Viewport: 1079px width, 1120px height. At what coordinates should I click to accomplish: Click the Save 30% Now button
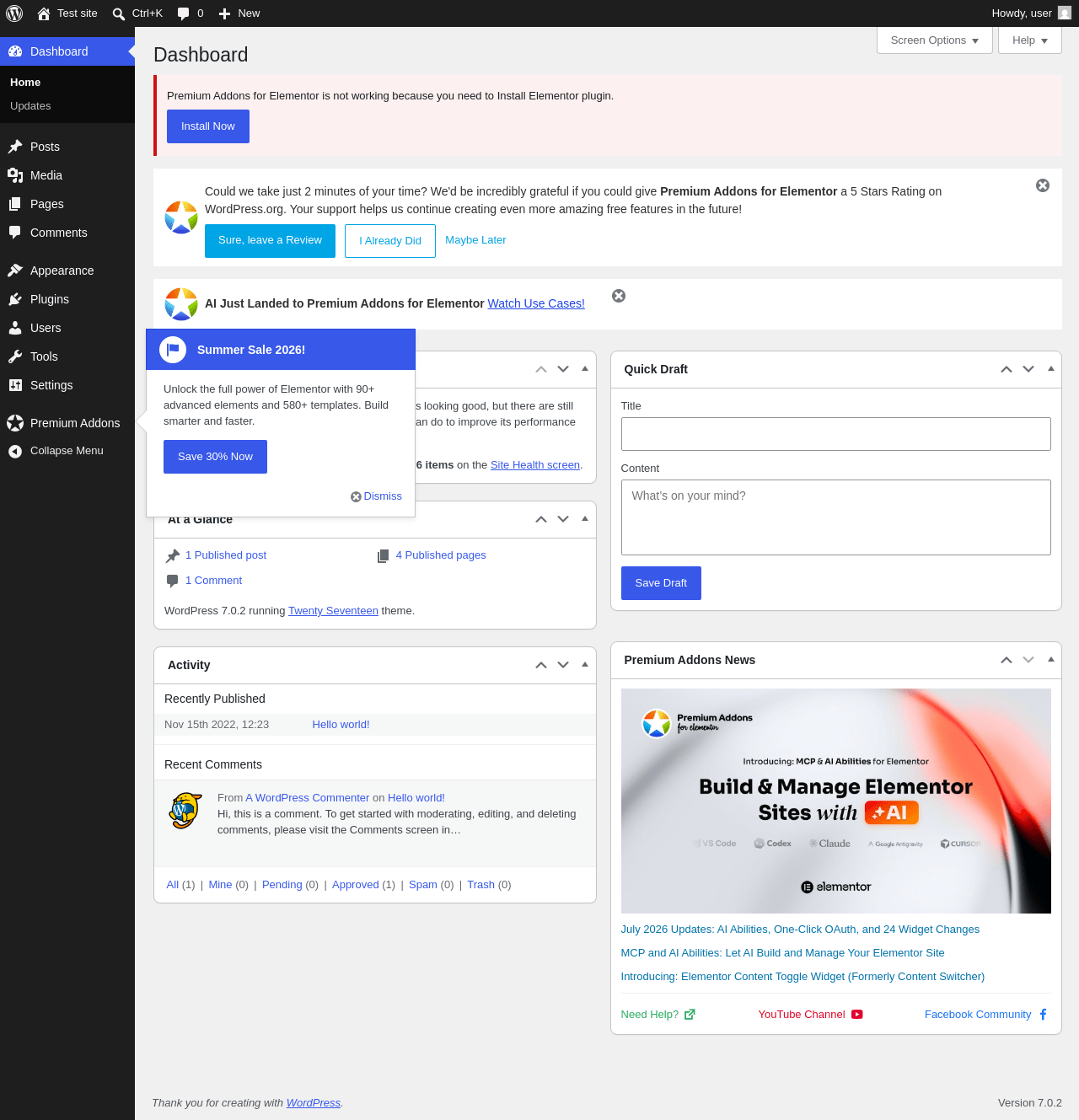tap(215, 457)
